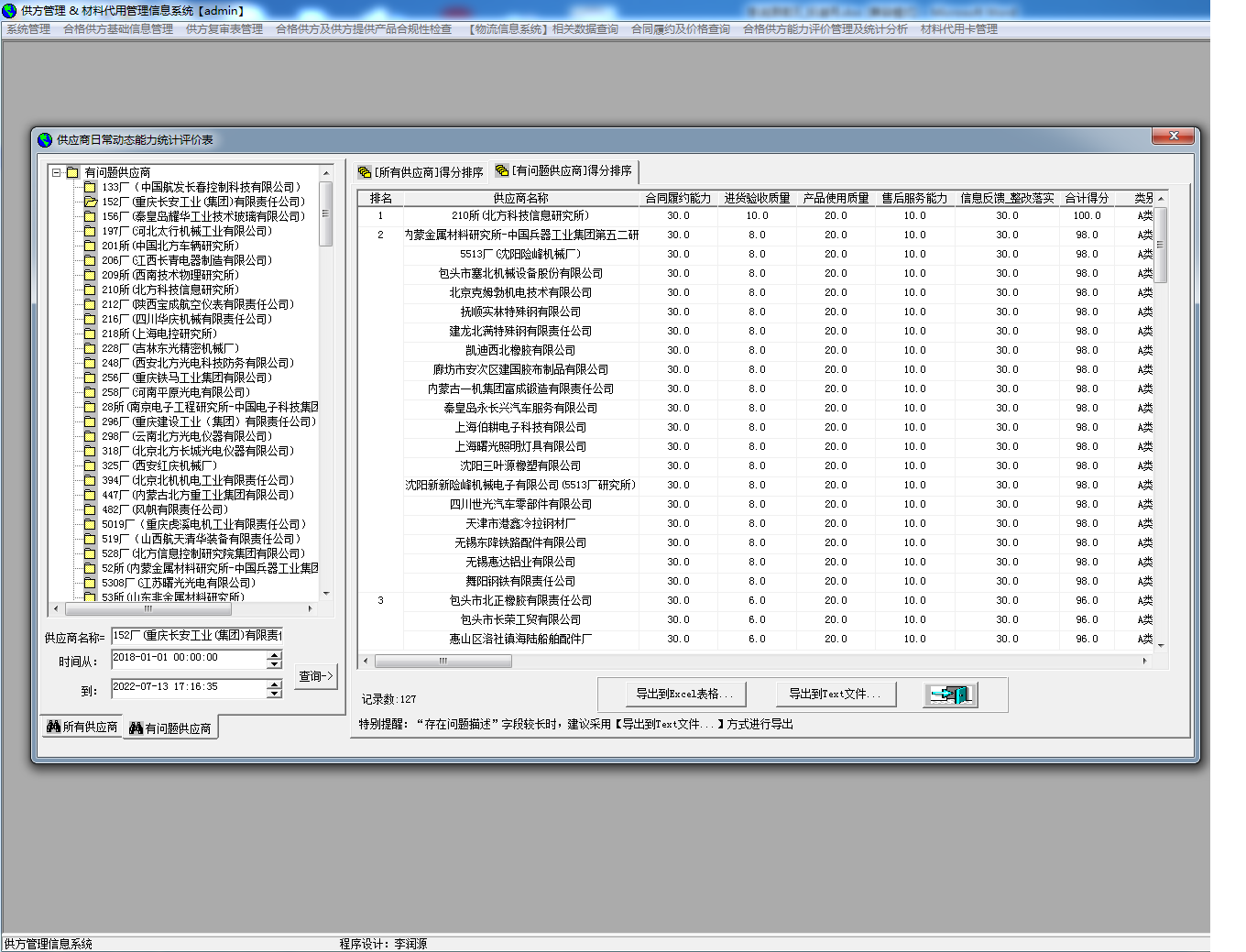The width and height of the screenshot is (1246, 952).
Task: Click the globe icon in dialog title bar
Action: (45, 139)
